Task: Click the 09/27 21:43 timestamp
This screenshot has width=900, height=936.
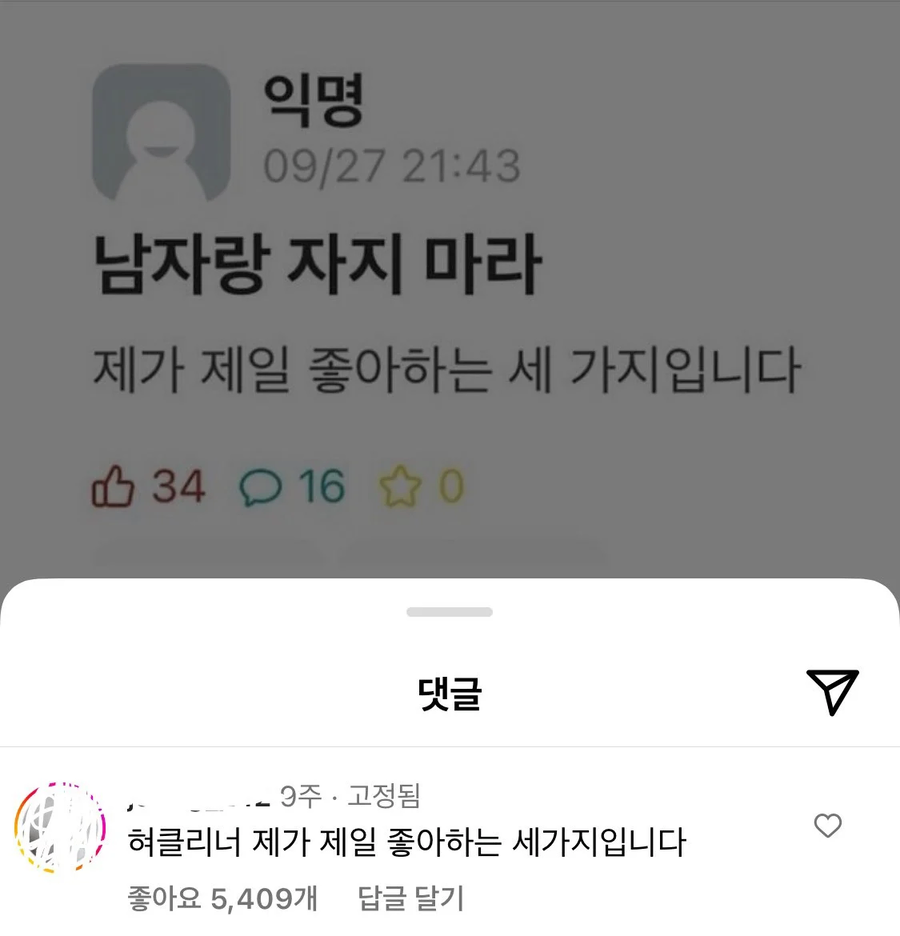Action: click(x=392, y=166)
